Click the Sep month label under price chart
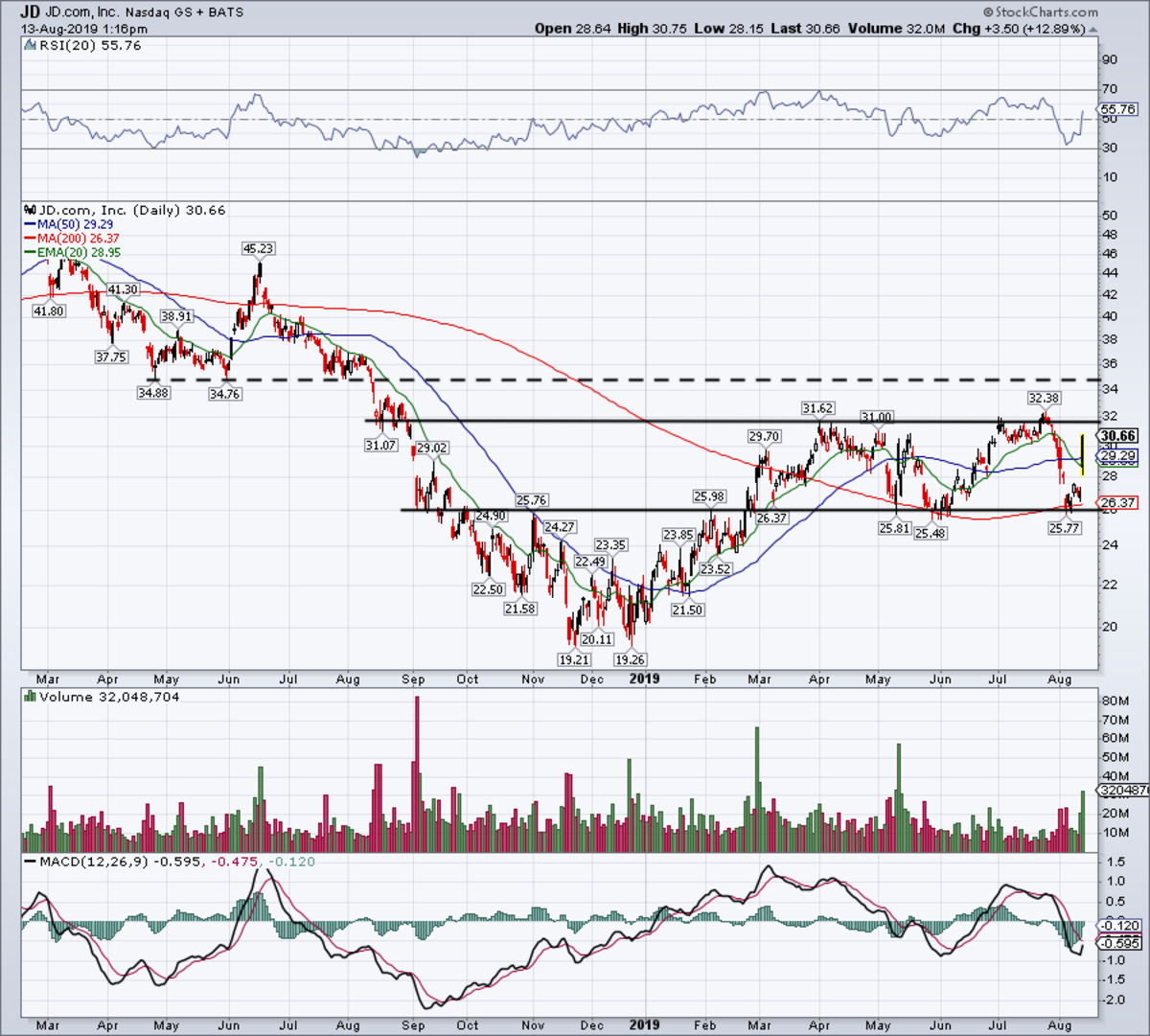The image size is (1150, 1036). coord(413,679)
